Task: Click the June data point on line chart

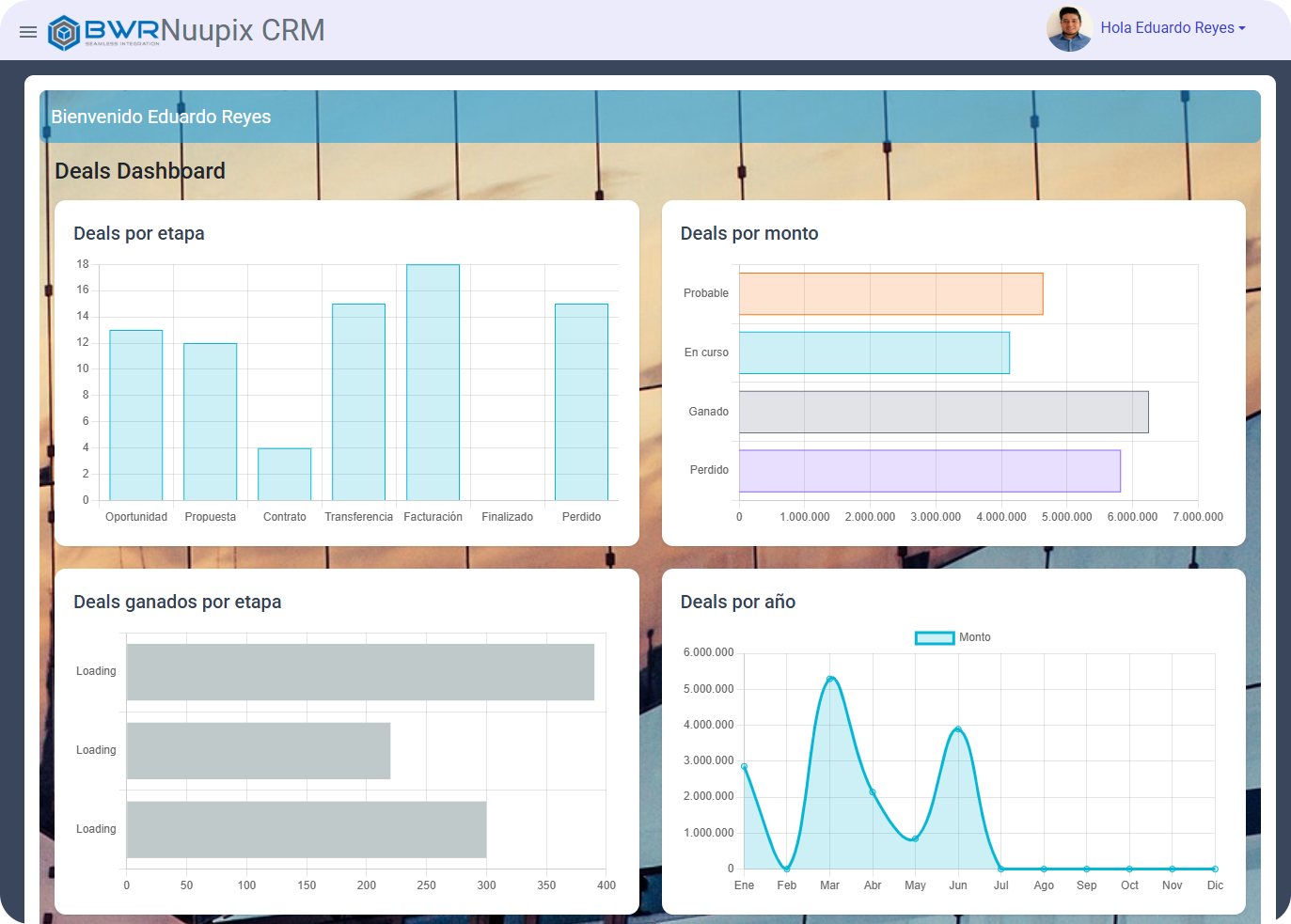Action: 958,729
